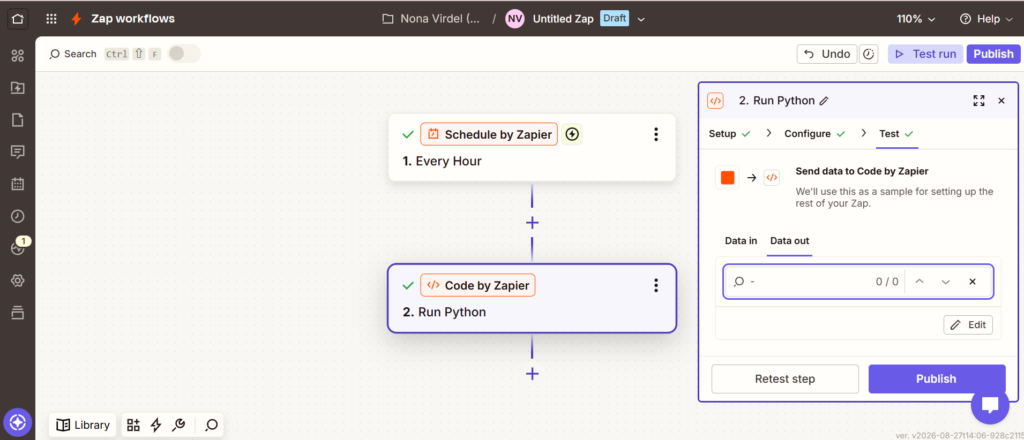Open the blank page icon in the sidebar
The width and height of the screenshot is (1024, 440).
coord(18,119)
